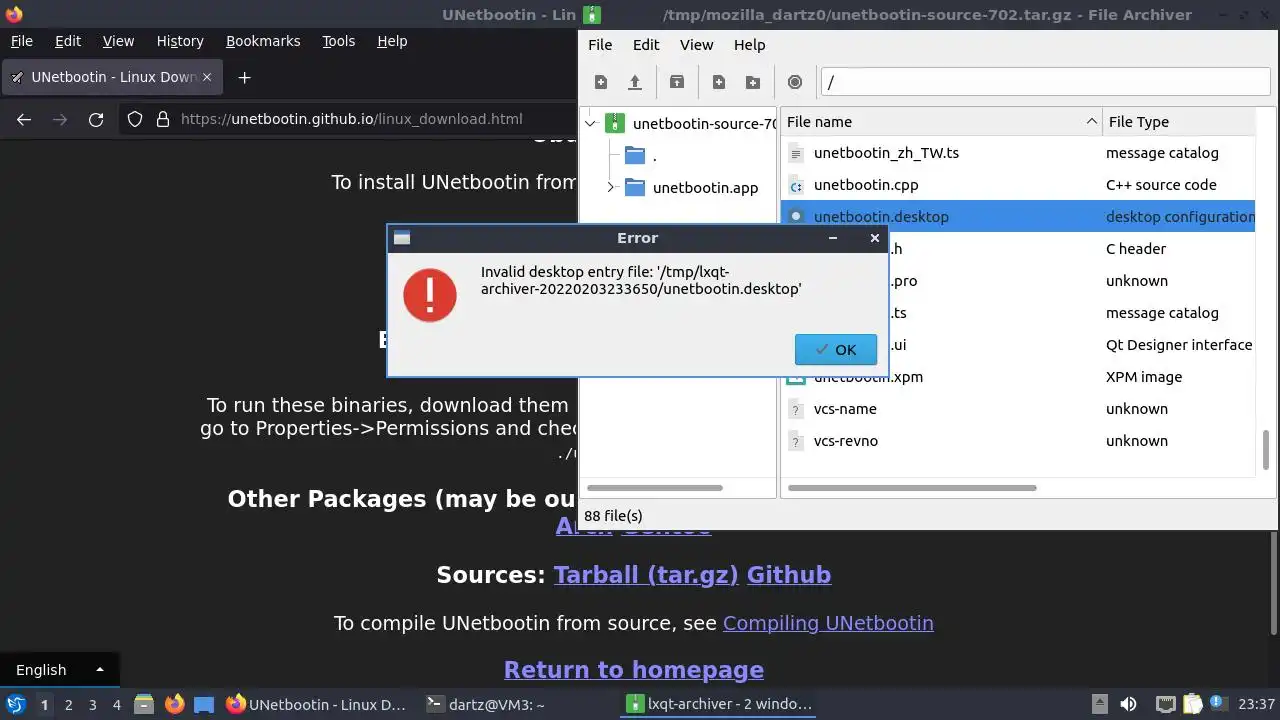Click the Add files toolbar icon

(719, 82)
